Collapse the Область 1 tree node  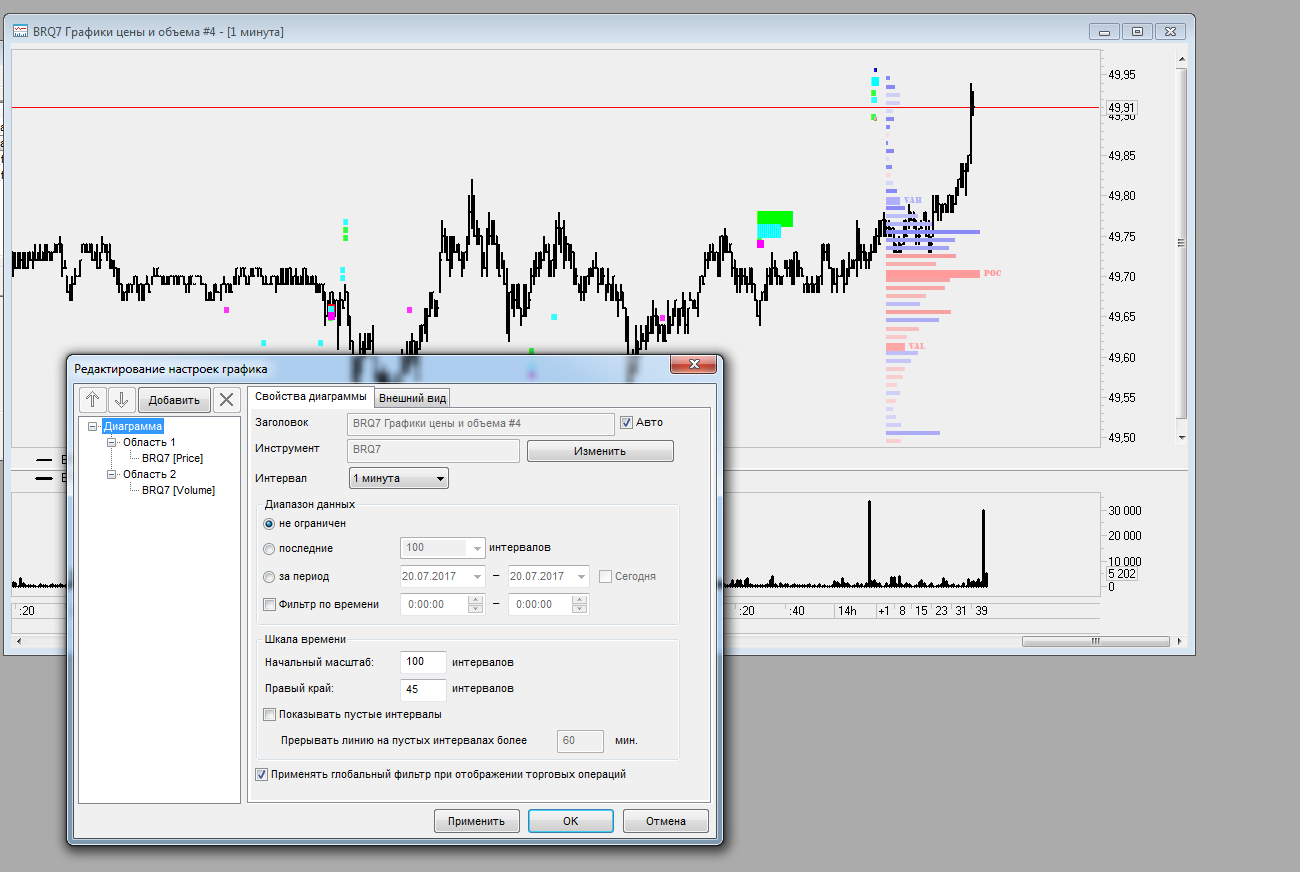pyautogui.click(x=113, y=442)
